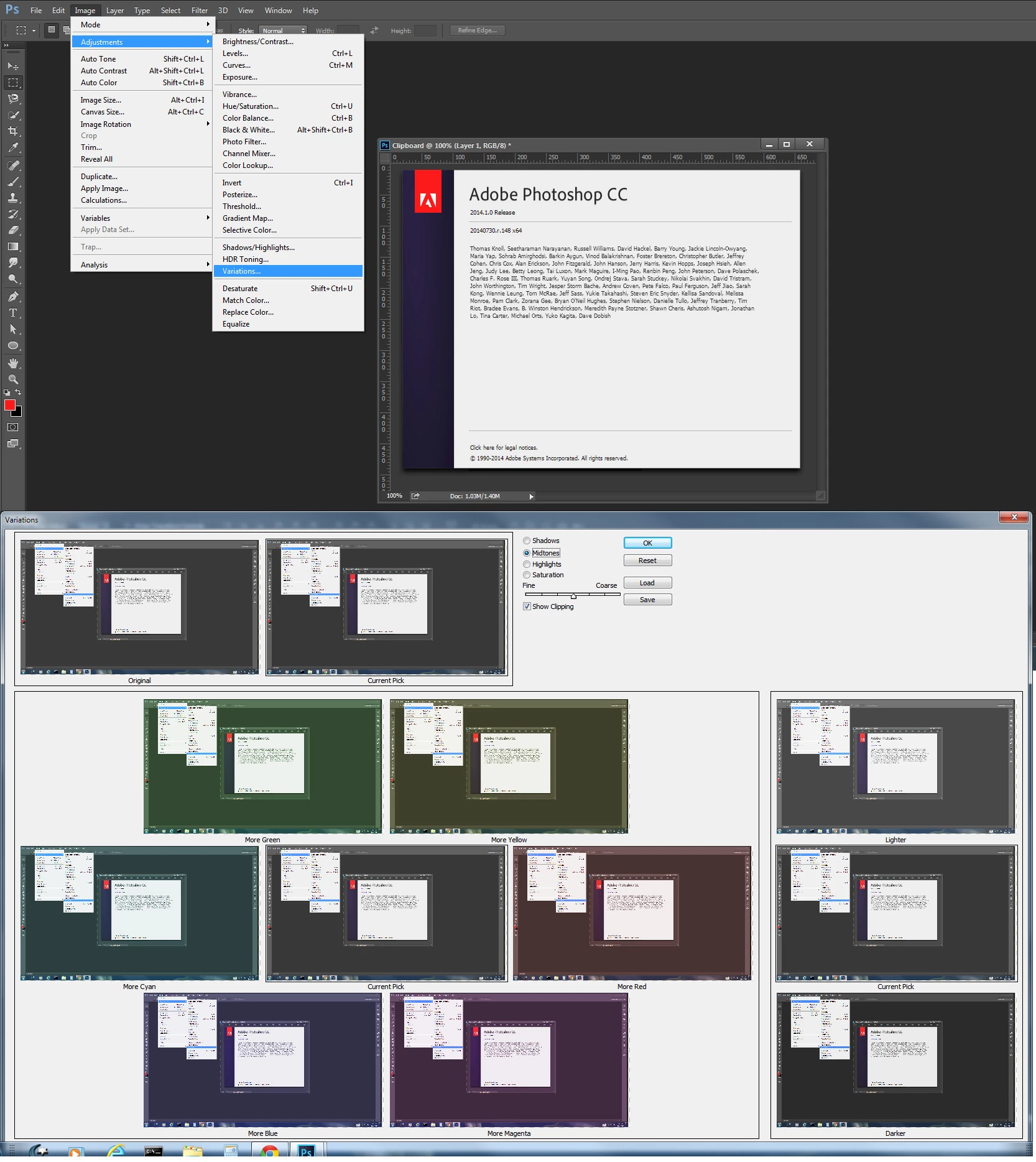Open the black background color swatch
Viewport: 1036px width, 1162px height.
click(x=18, y=412)
